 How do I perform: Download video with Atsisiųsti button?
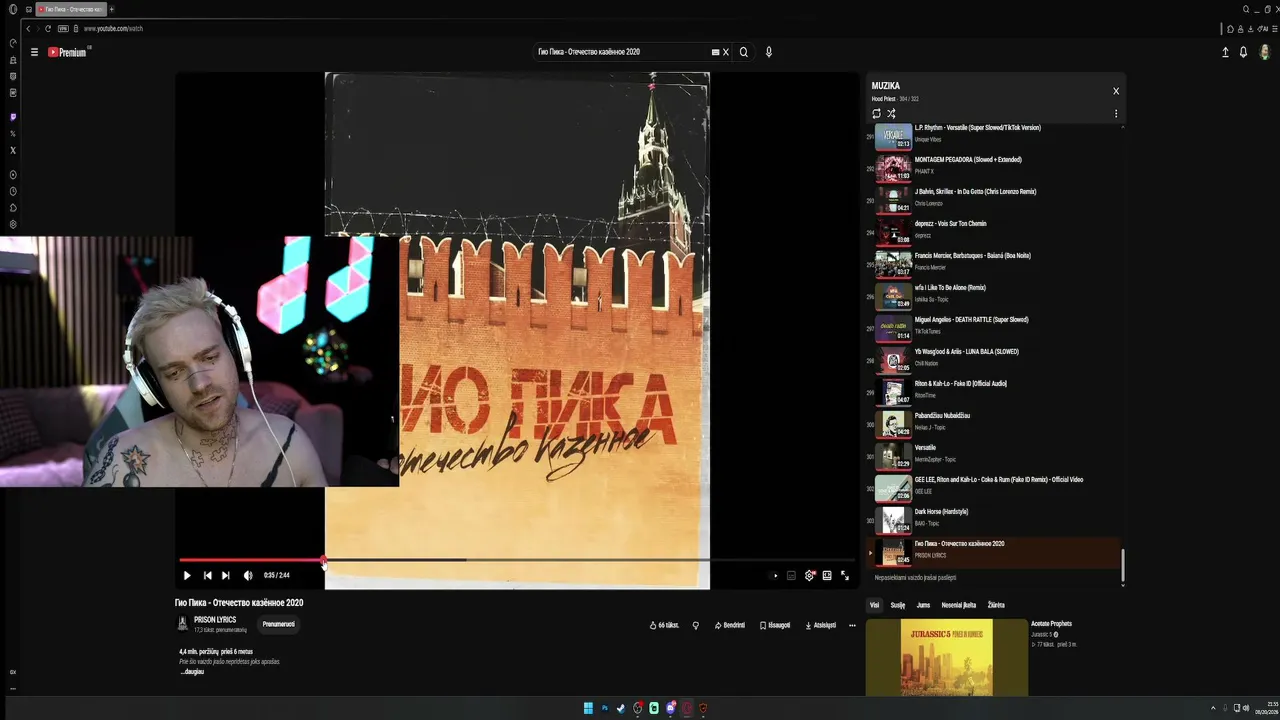point(820,625)
